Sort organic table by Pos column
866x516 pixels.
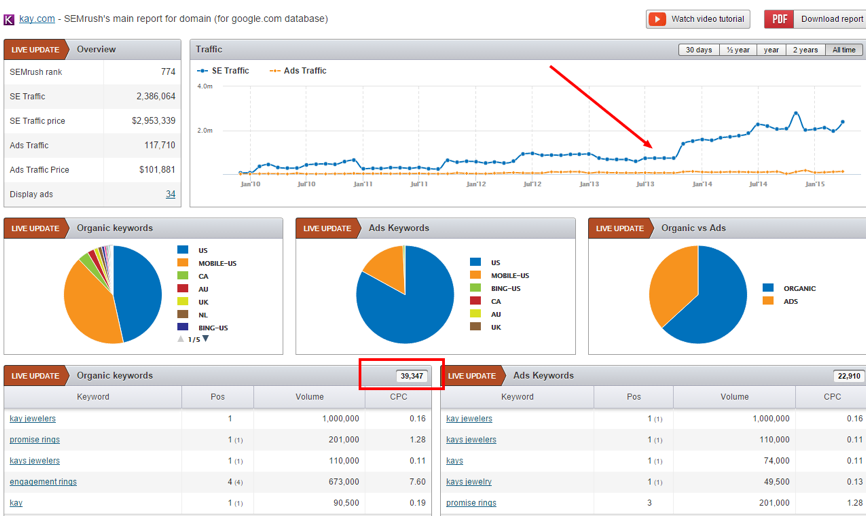click(218, 397)
